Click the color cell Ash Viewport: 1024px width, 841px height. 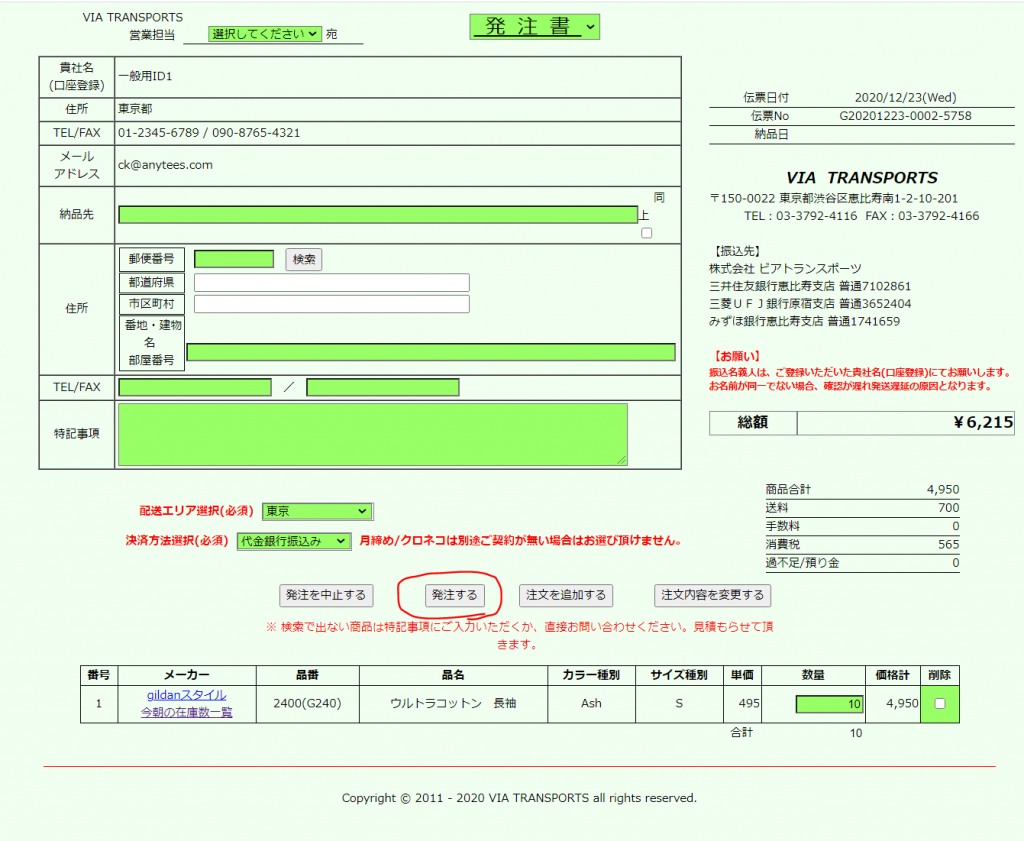click(x=591, y=703)
